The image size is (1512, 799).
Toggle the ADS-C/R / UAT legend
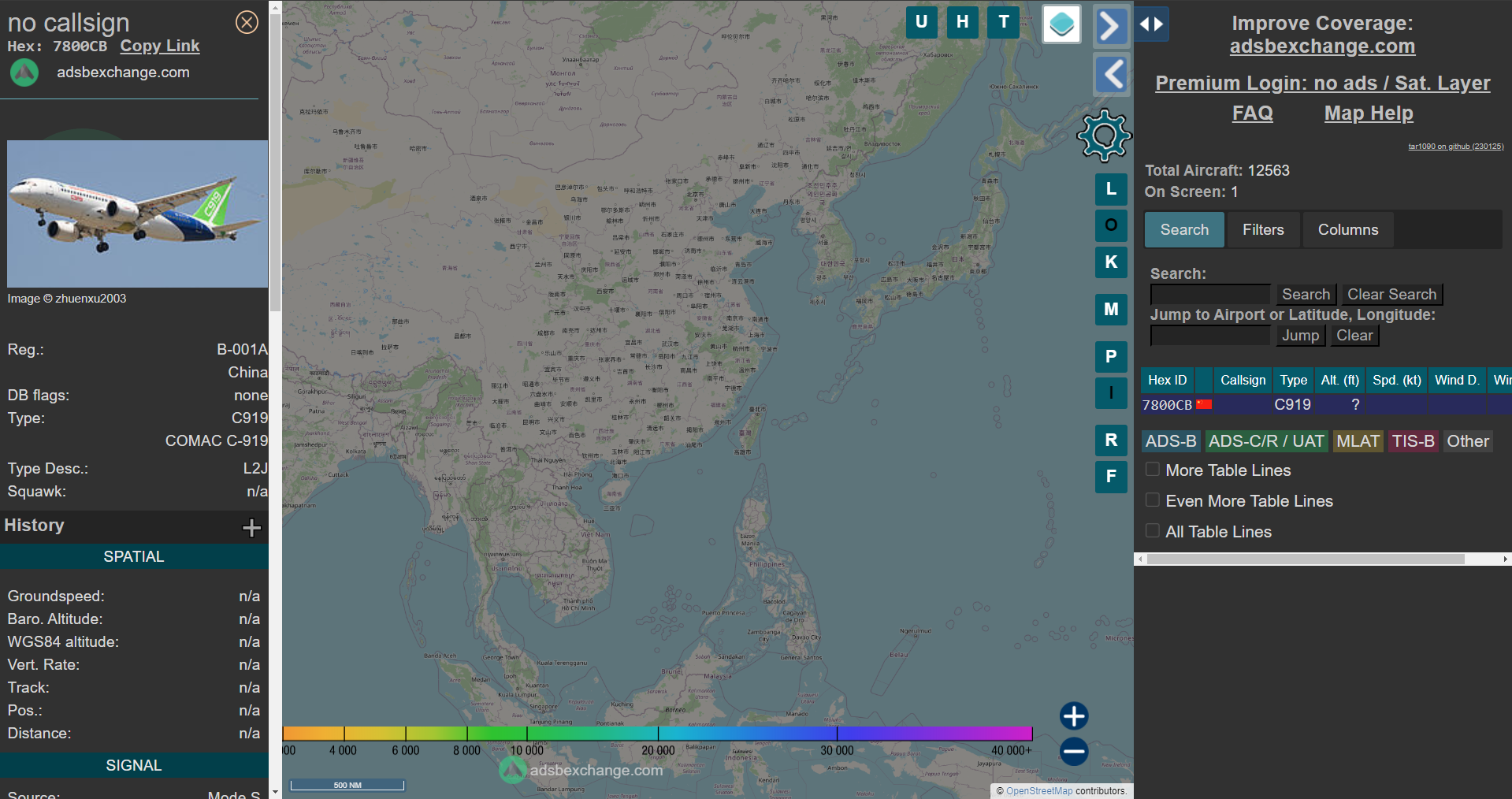[x=1266, y=441]
